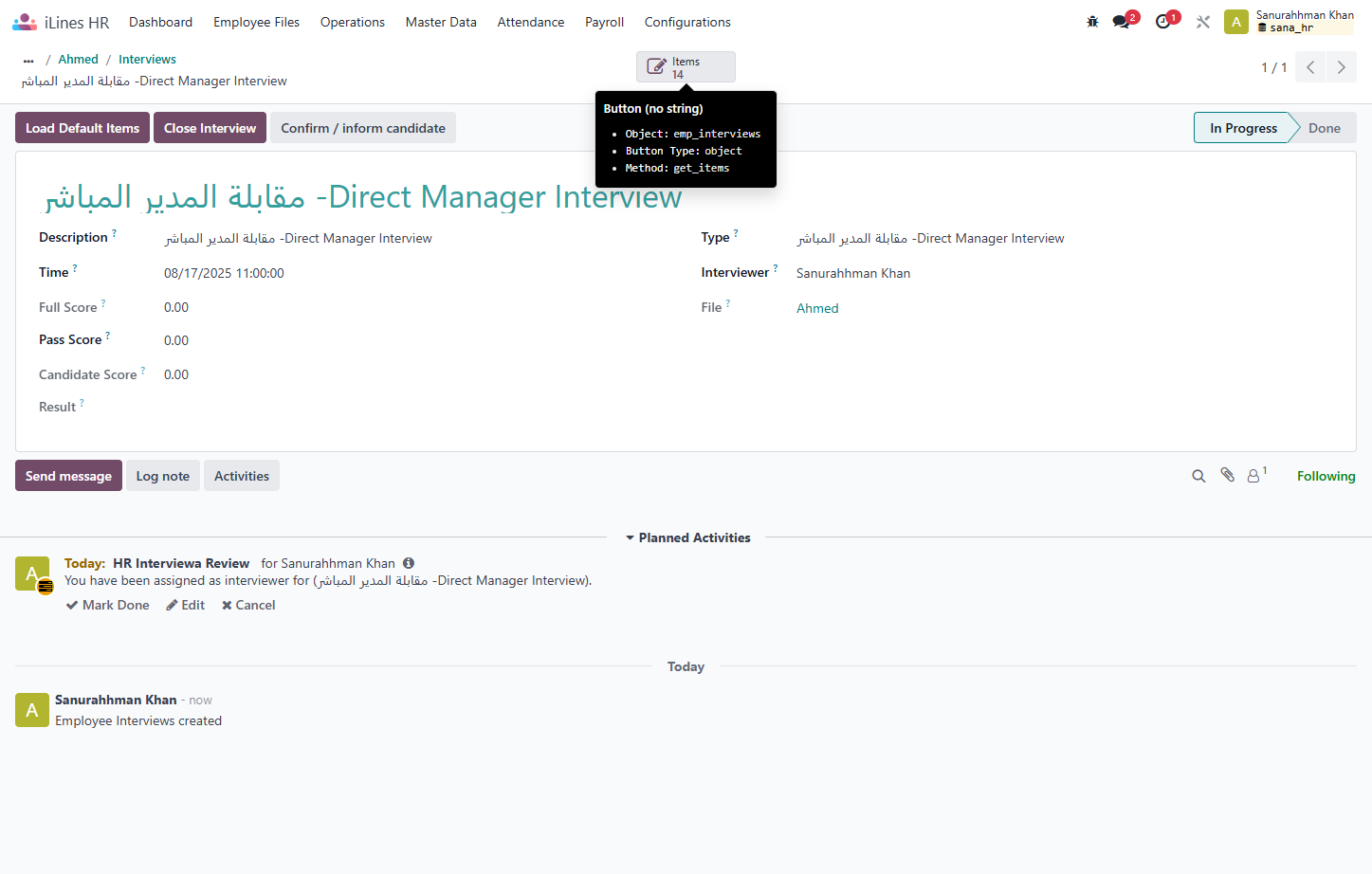
Task: Navigate to Ahmed breadcrumb link
Action: (x=79, y=60)
